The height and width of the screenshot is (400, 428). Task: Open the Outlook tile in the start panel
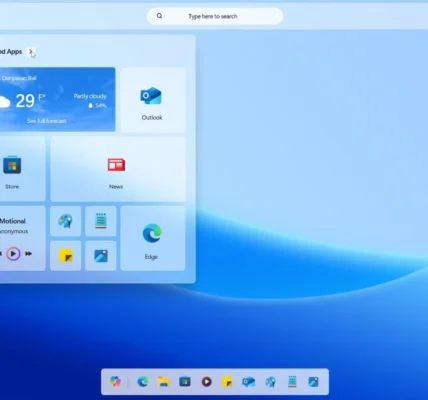(x=153, y=100)
